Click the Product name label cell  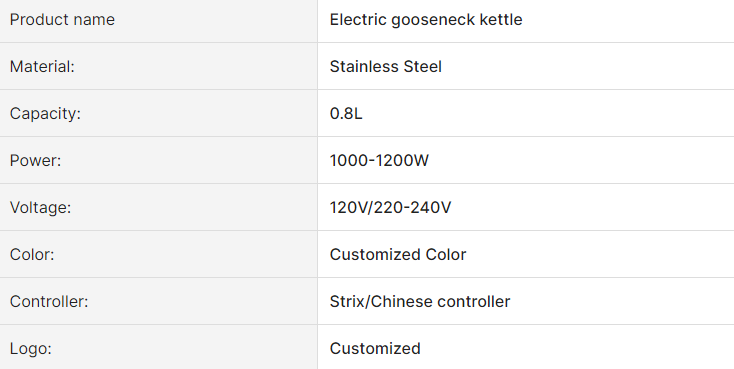pyautogui.click(x=159, y=20)
